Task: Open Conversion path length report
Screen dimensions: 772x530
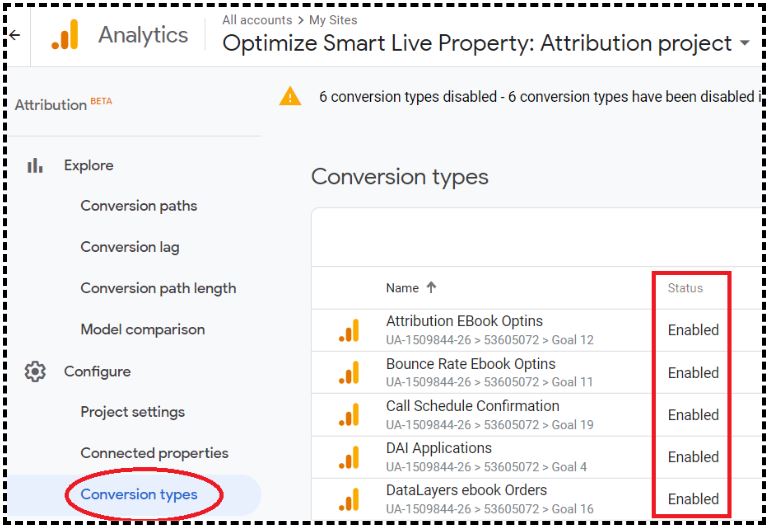Action: click(159, 288)
